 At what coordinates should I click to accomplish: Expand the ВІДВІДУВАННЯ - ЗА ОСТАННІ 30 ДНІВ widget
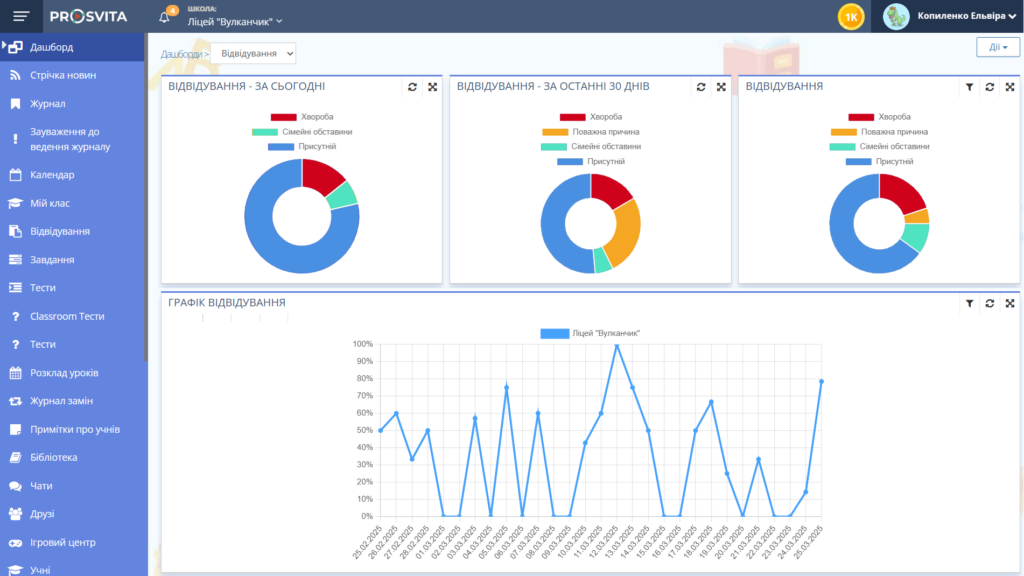[722, 87]
